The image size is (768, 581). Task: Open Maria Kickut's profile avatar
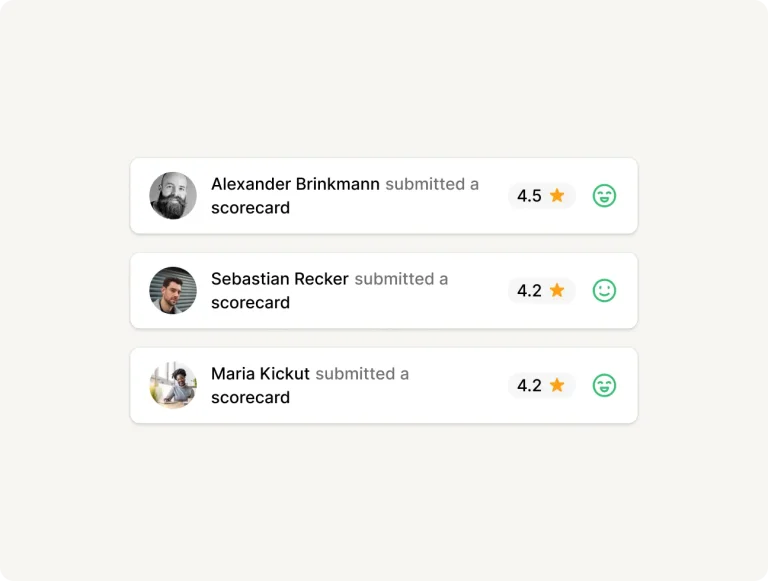pos(173,386)
